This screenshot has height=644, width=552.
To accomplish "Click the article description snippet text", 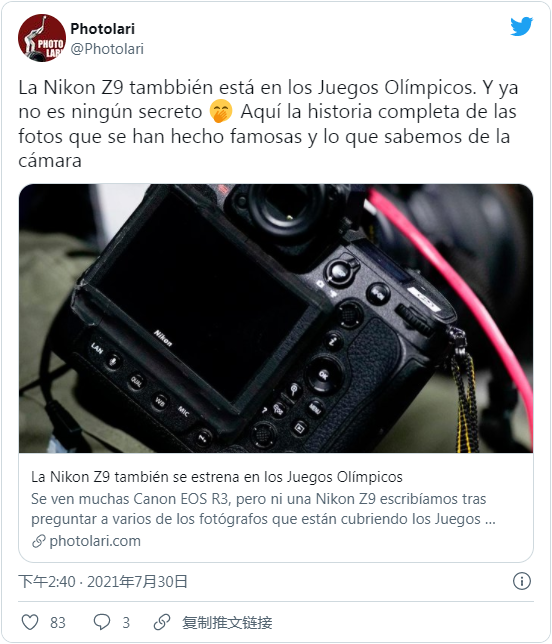I will 263,509.
